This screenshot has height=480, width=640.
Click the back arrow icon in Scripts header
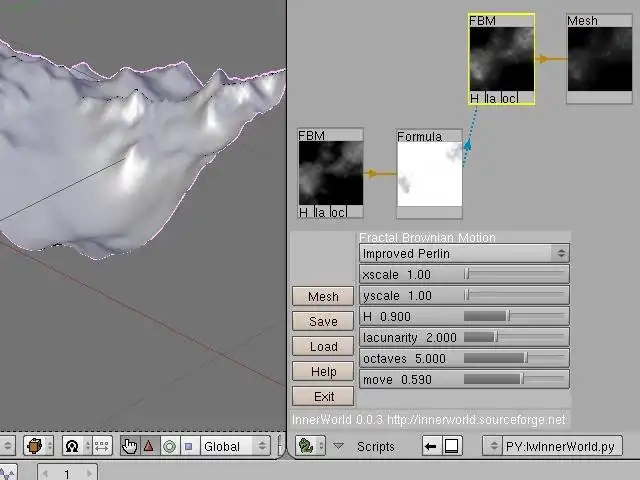coord(431,446)
